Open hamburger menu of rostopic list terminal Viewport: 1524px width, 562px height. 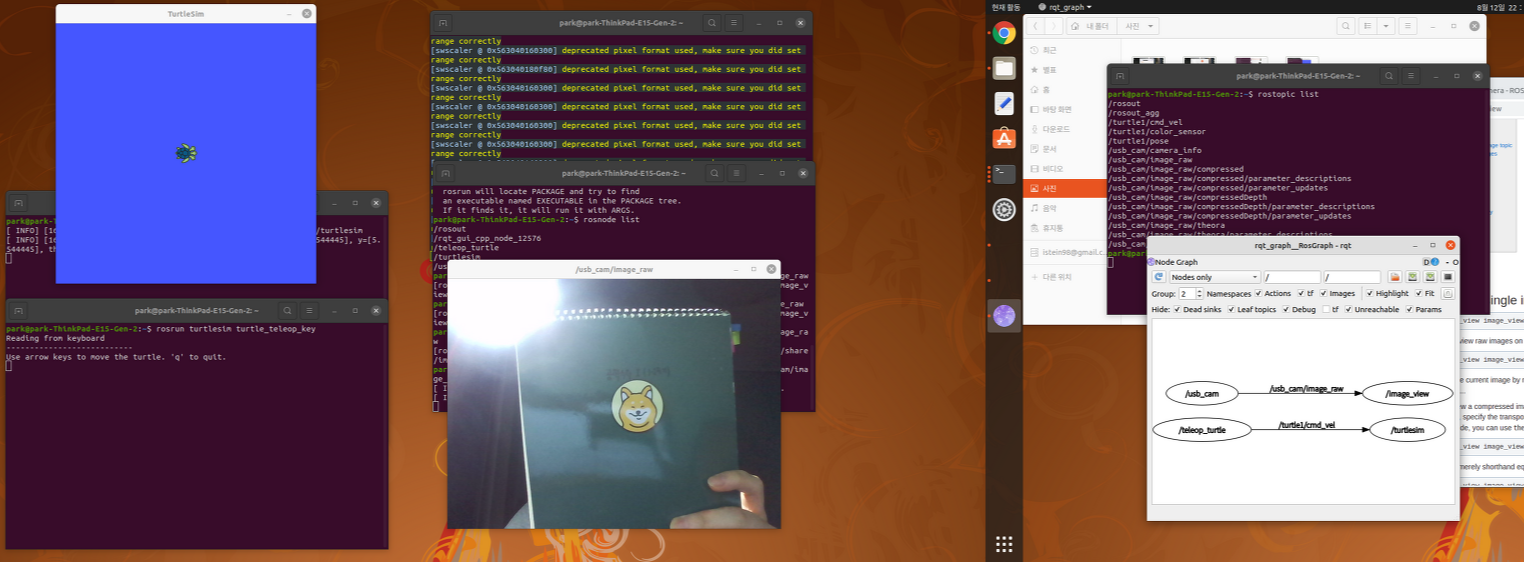click(1413, 75)
